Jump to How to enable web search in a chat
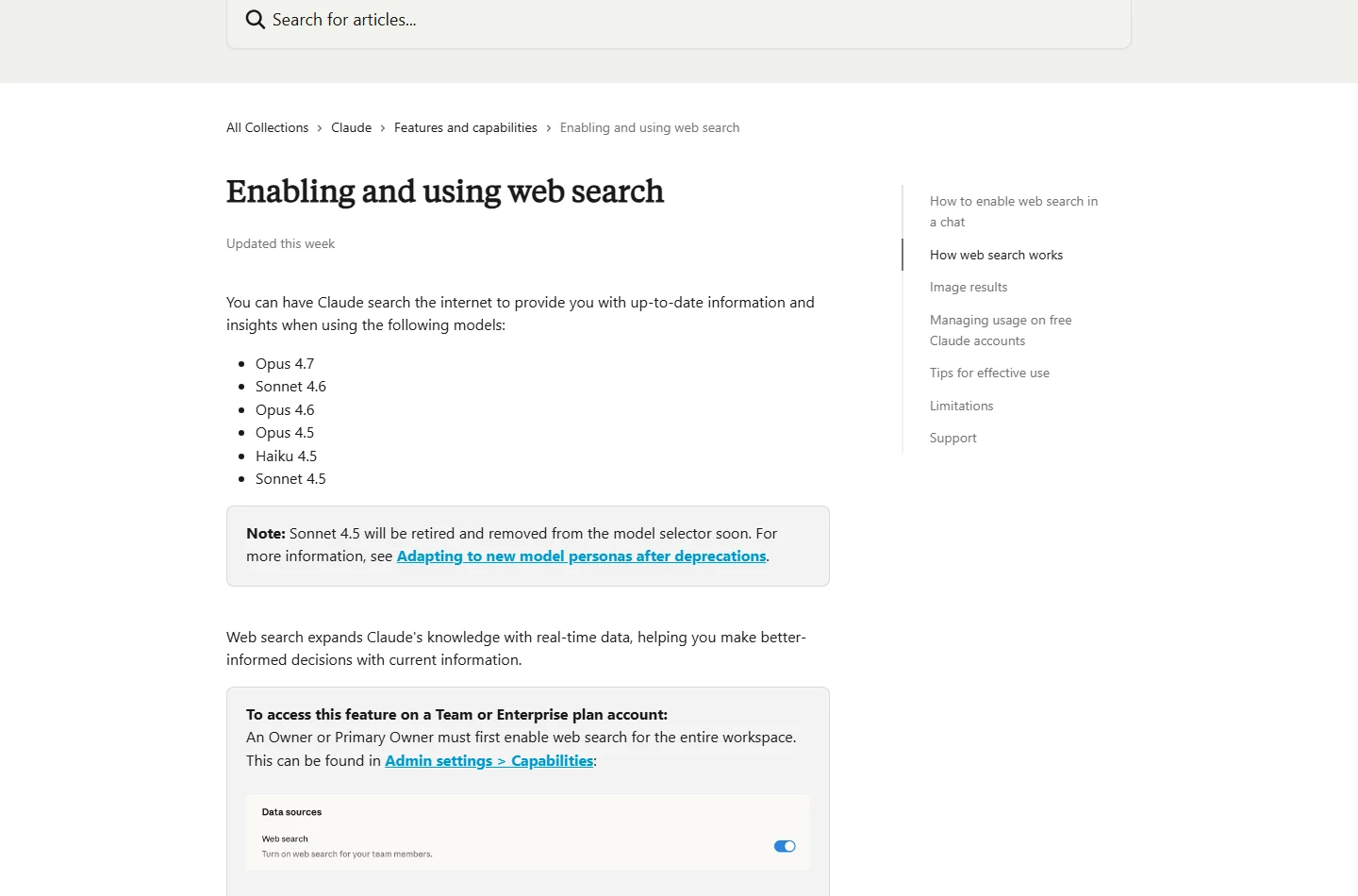 (x=1014, y=211)
